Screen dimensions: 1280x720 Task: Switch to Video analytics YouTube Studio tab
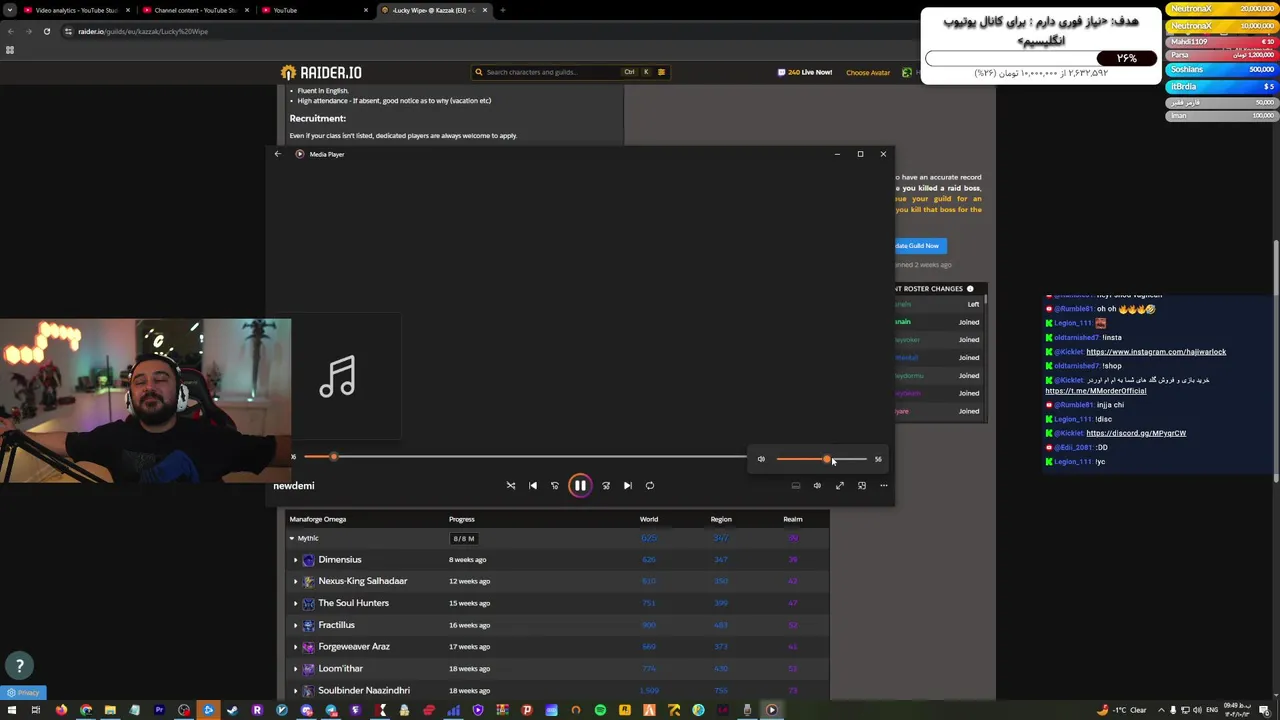(x=76, y=10)
